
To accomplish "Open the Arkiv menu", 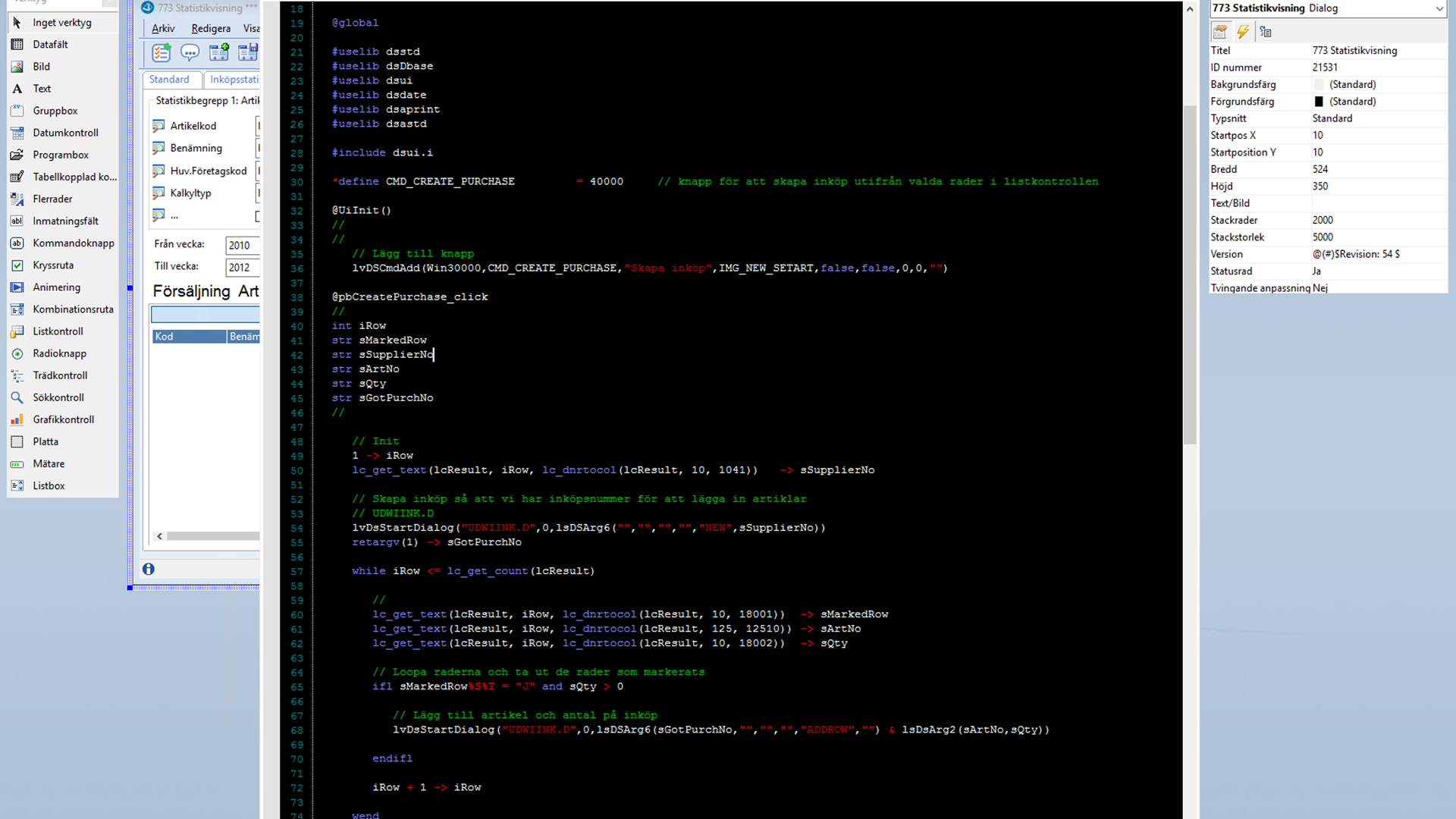I will pos(163,29).
